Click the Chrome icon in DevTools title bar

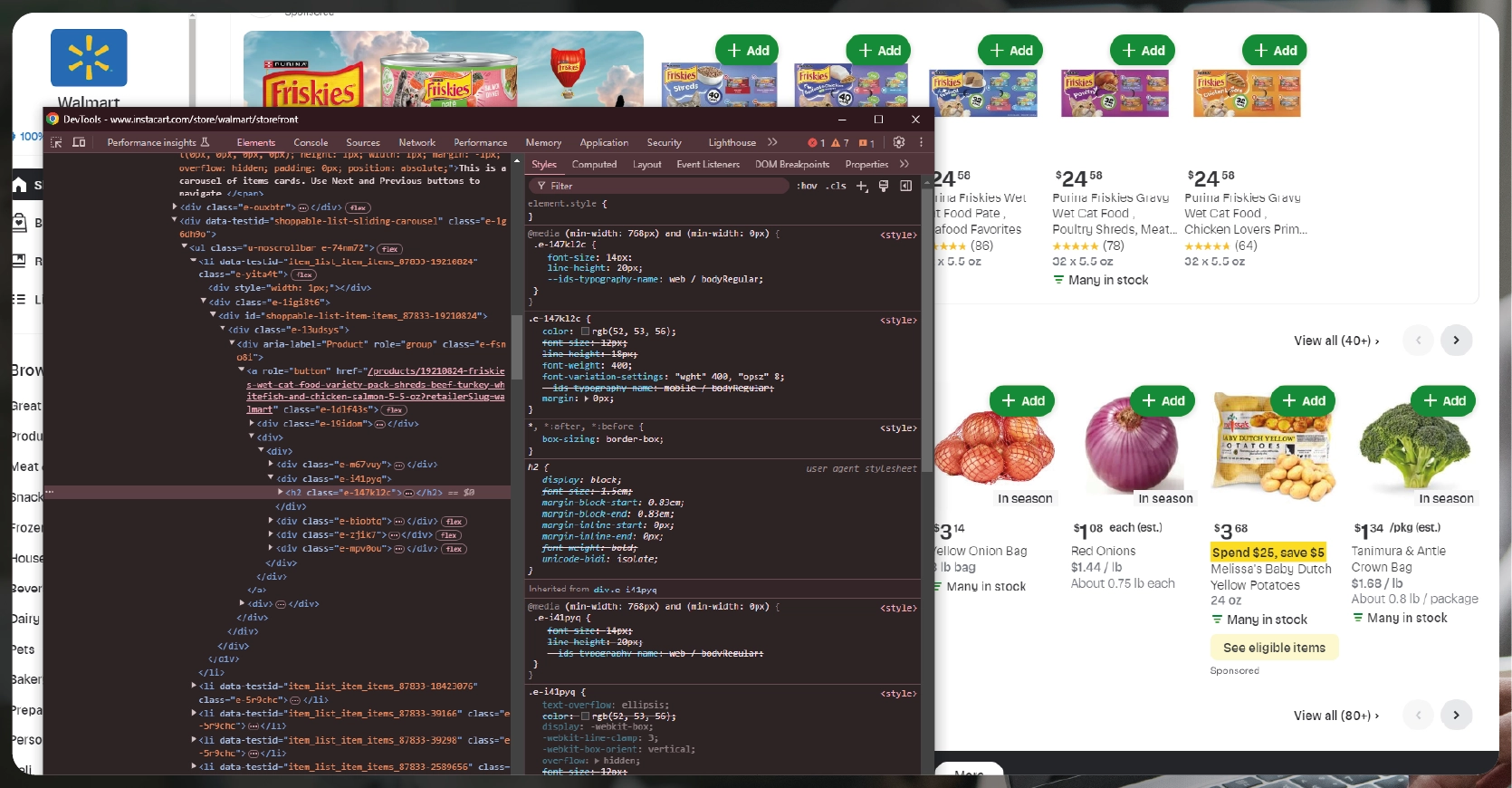tap(53, 119)
